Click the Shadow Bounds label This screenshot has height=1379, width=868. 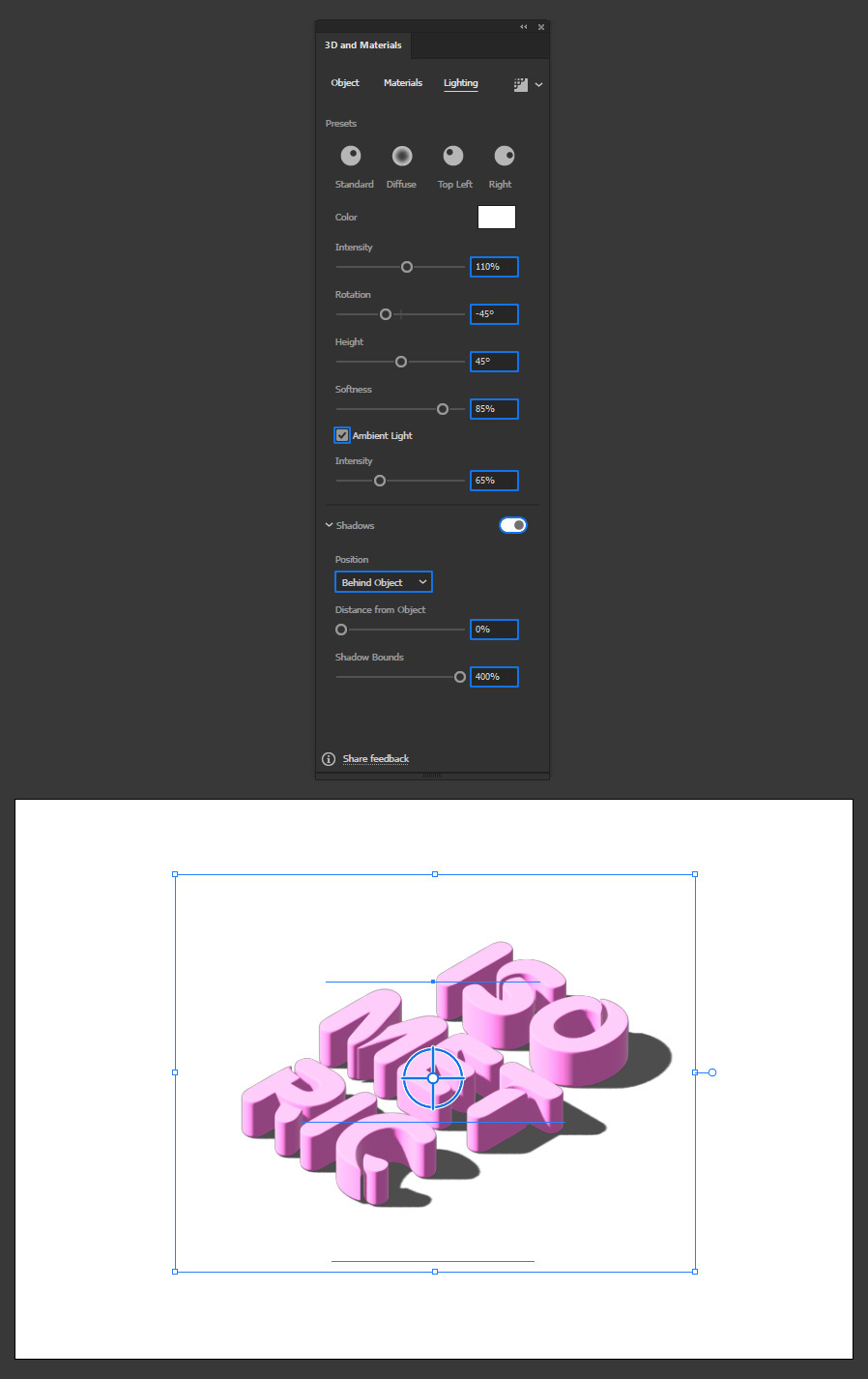pyautogui.click(x=369, y=658)
